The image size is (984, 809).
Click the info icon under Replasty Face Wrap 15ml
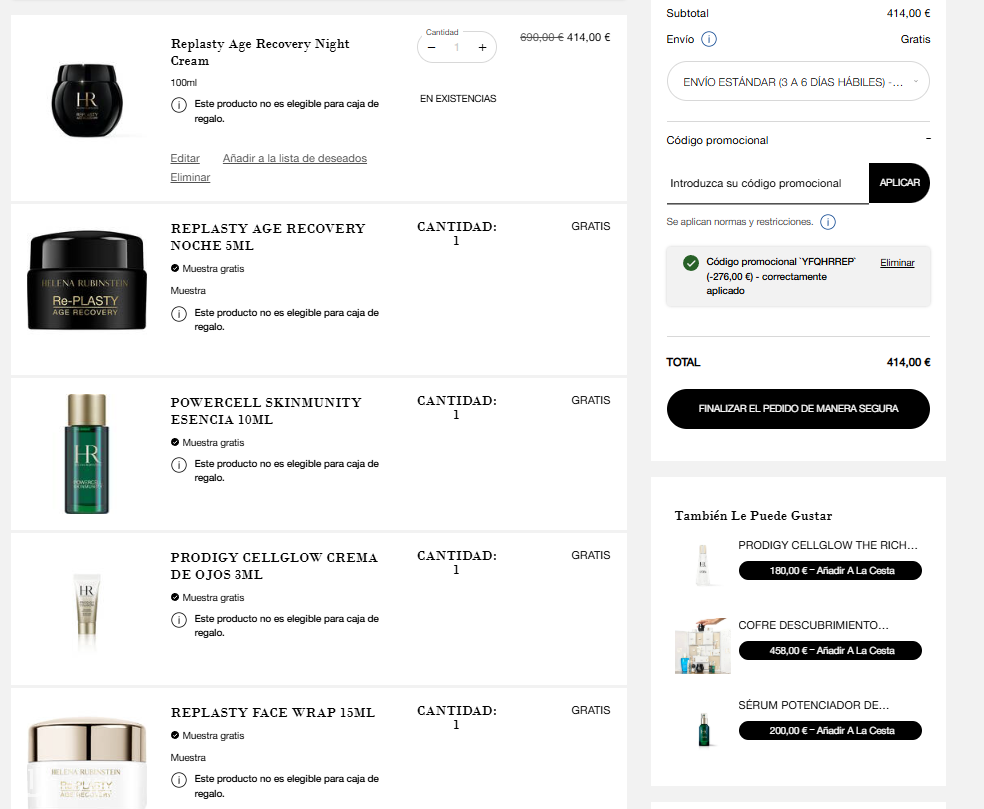[179, 779]
